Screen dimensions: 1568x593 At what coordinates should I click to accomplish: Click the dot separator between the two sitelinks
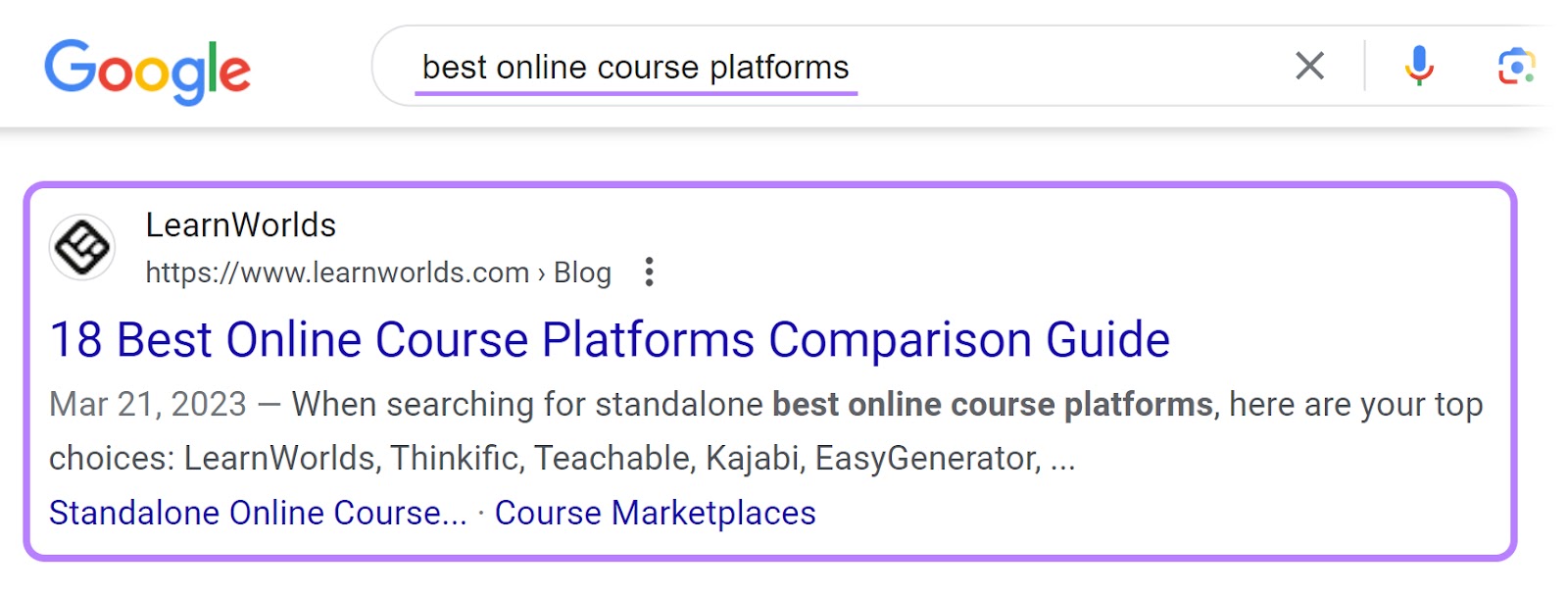click(x=481, y=512)
